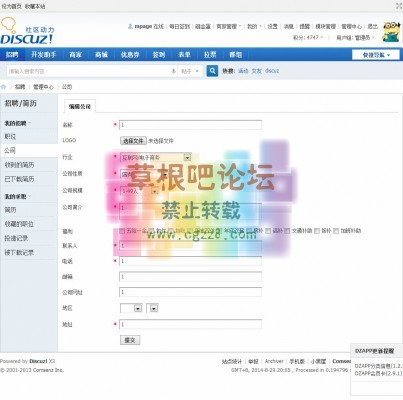The width and height of the screenshot is (403, 400).
Task: Open the second 地区 region dropdown
Action: pos(152,308)
